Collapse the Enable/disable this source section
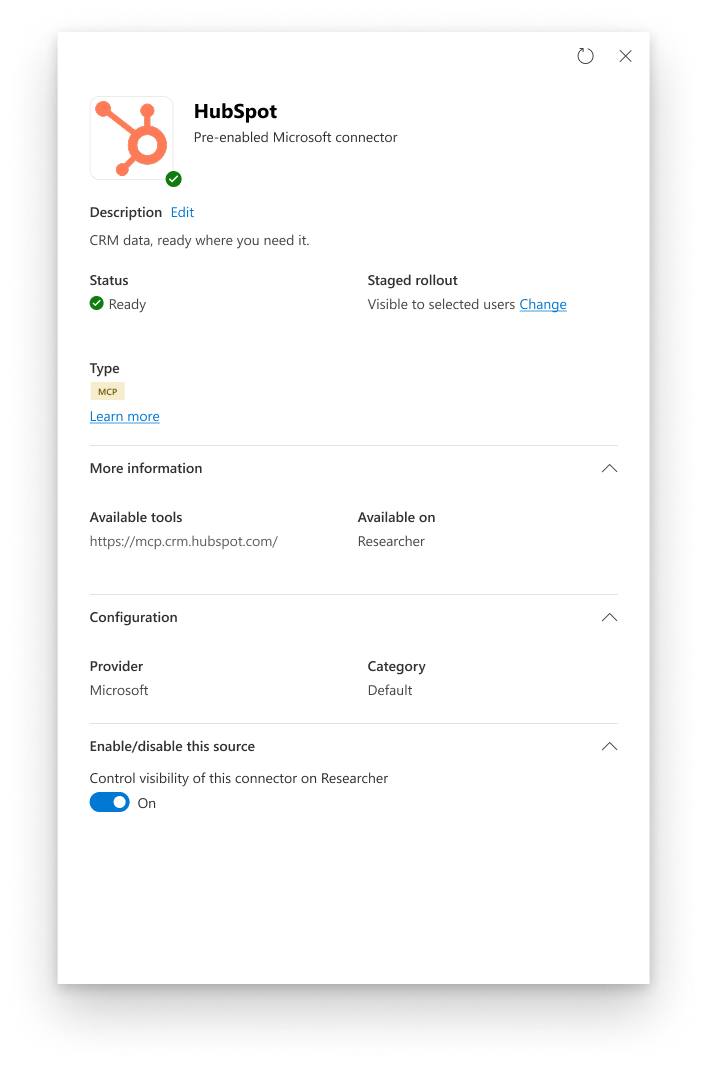Image resolution: width=708 pixels, height=1068 pixels. pyautogui.click(x=609, y=747)
